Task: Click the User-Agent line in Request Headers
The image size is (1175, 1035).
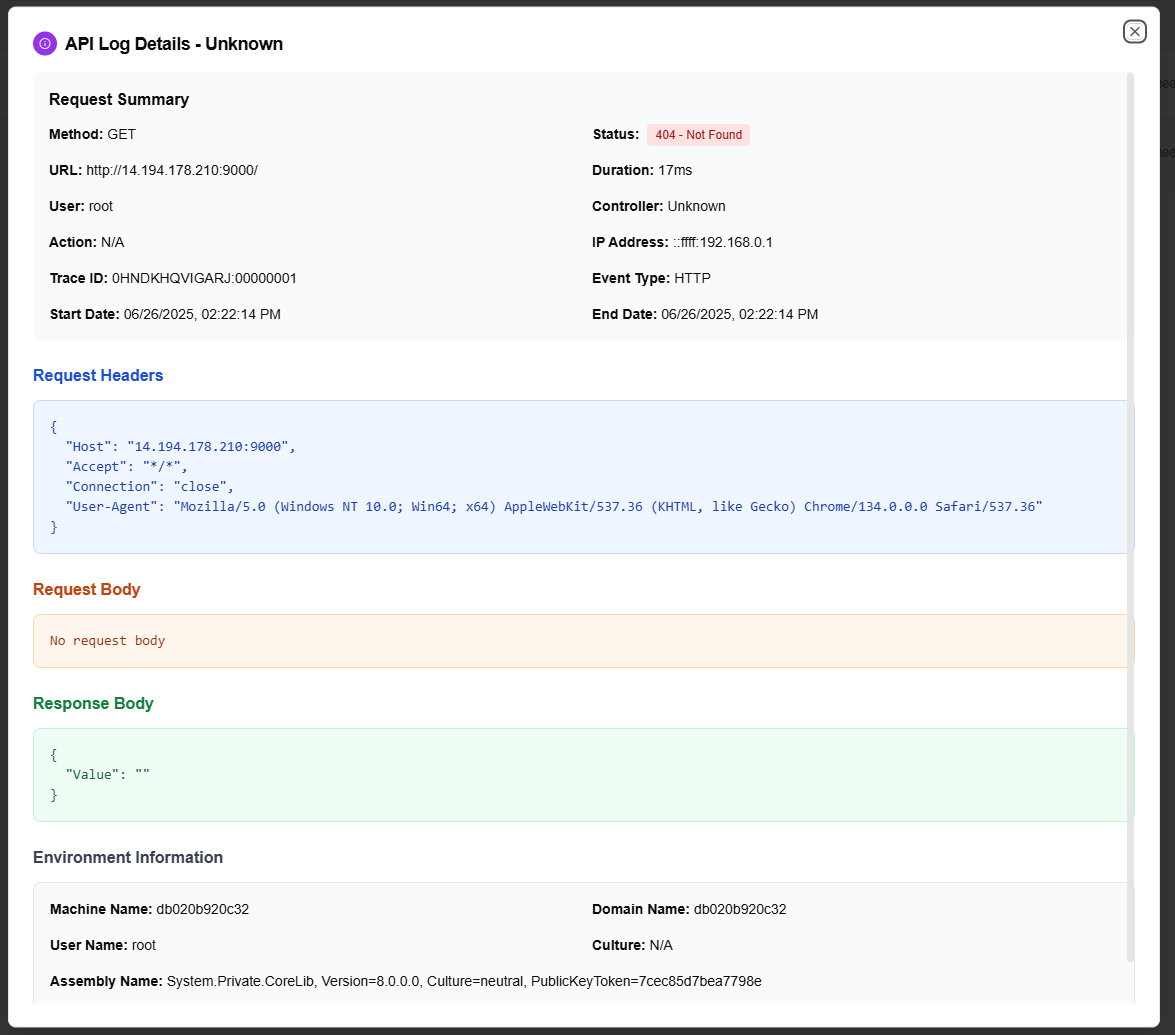Action: click(553, 507)
